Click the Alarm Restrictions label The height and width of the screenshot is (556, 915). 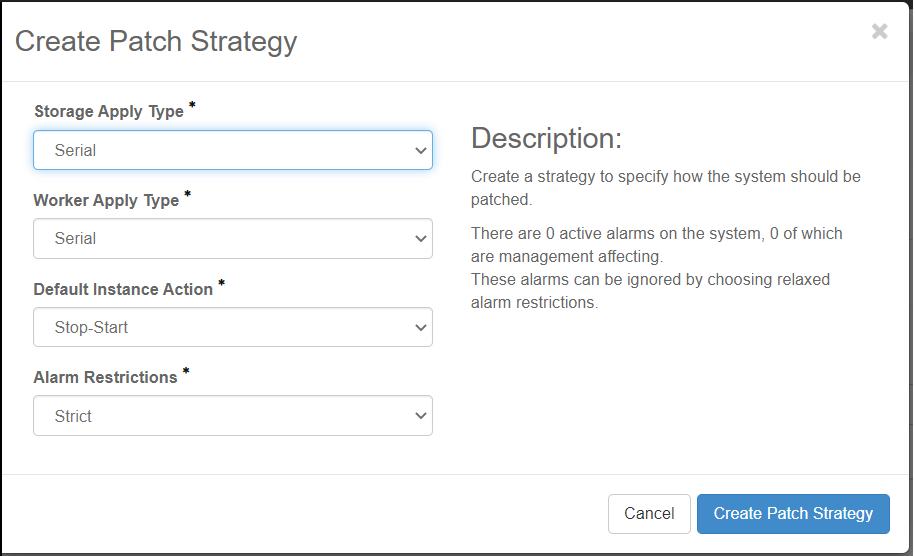click(105, 378)
